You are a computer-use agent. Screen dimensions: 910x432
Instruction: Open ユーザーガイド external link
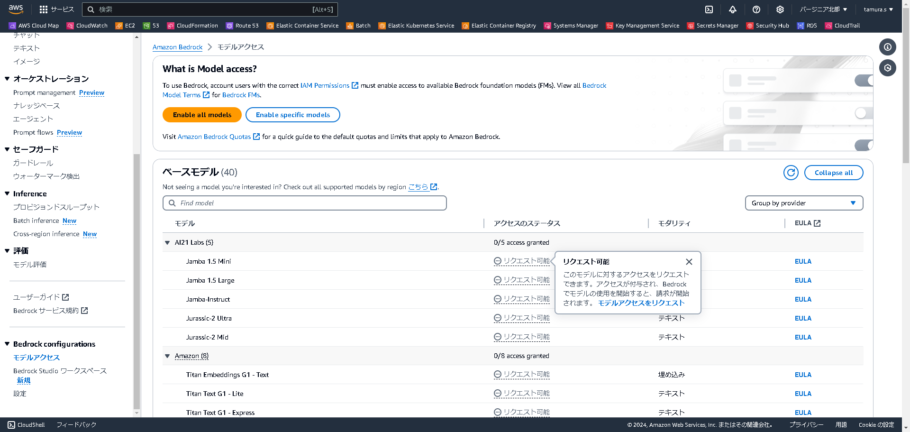point(41,297)
